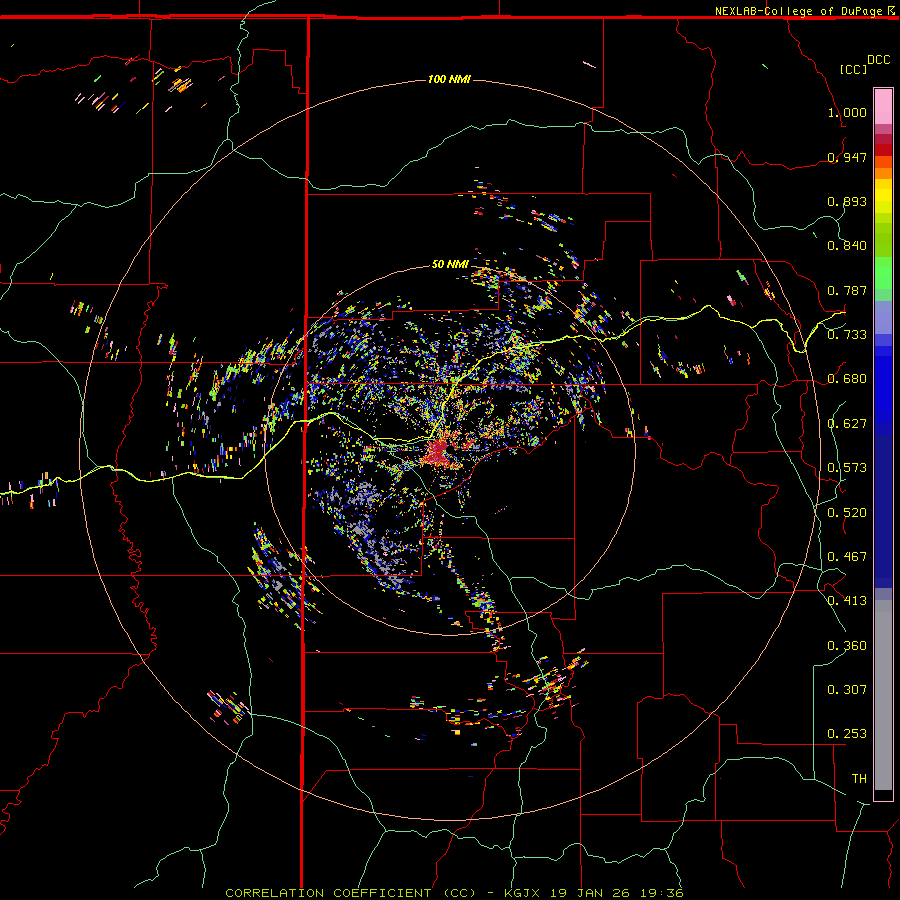The width and height of the screenshot is (900, 900).
Task: Click the 0.840 scale value
Action: pos(847,246)
